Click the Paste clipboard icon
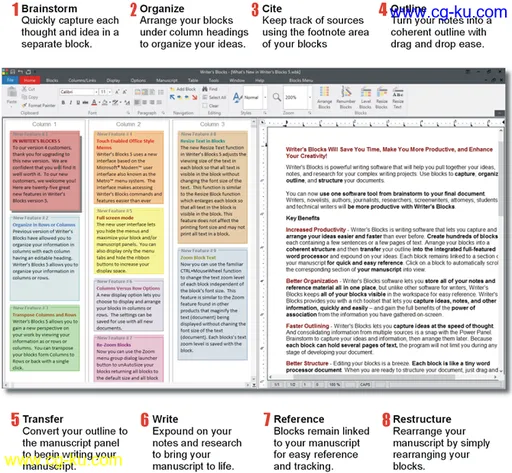Viewport: 512px width, 473px height. [12, 92]
